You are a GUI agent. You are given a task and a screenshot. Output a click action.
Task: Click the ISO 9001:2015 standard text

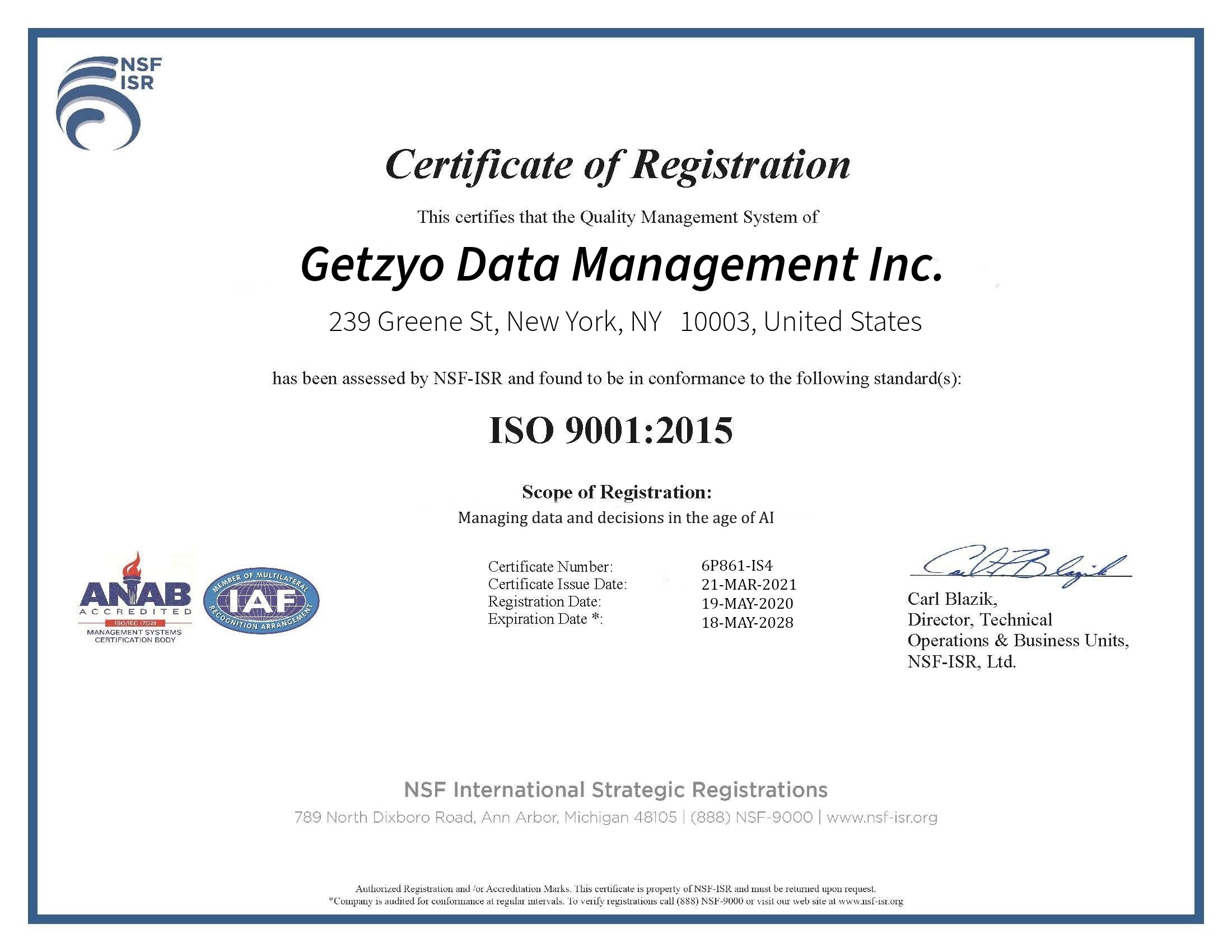click(610, 430)
